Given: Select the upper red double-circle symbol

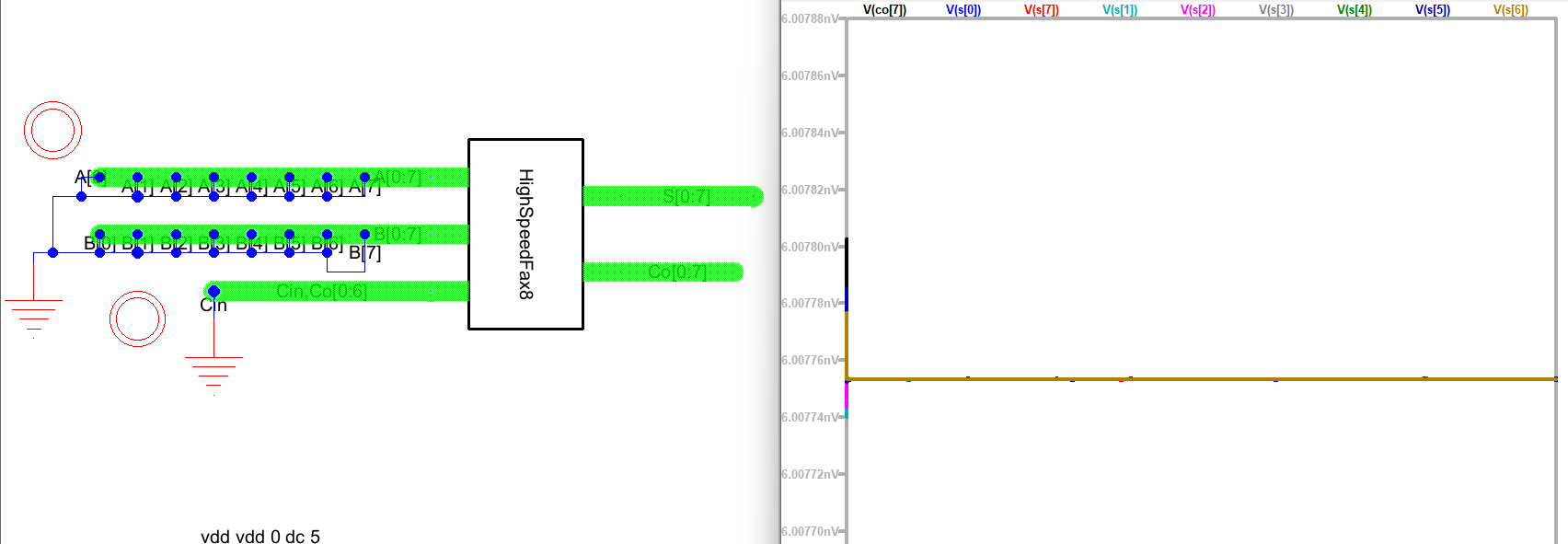Looking at the screenshot, I should [x=52, y=130].
